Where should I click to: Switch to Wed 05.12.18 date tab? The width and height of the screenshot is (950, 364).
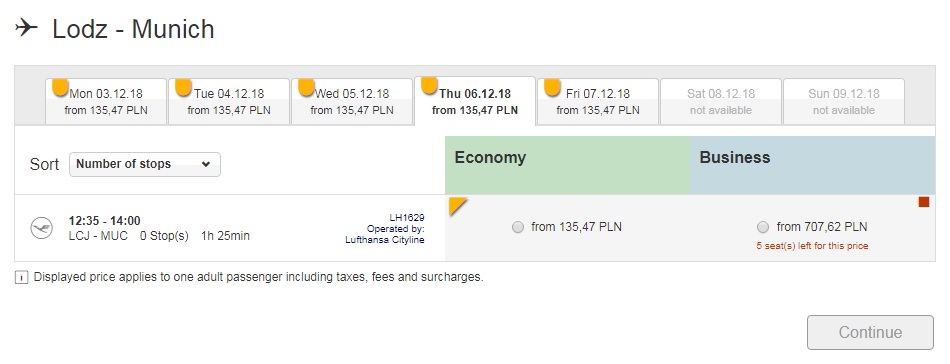coord(352,101)
